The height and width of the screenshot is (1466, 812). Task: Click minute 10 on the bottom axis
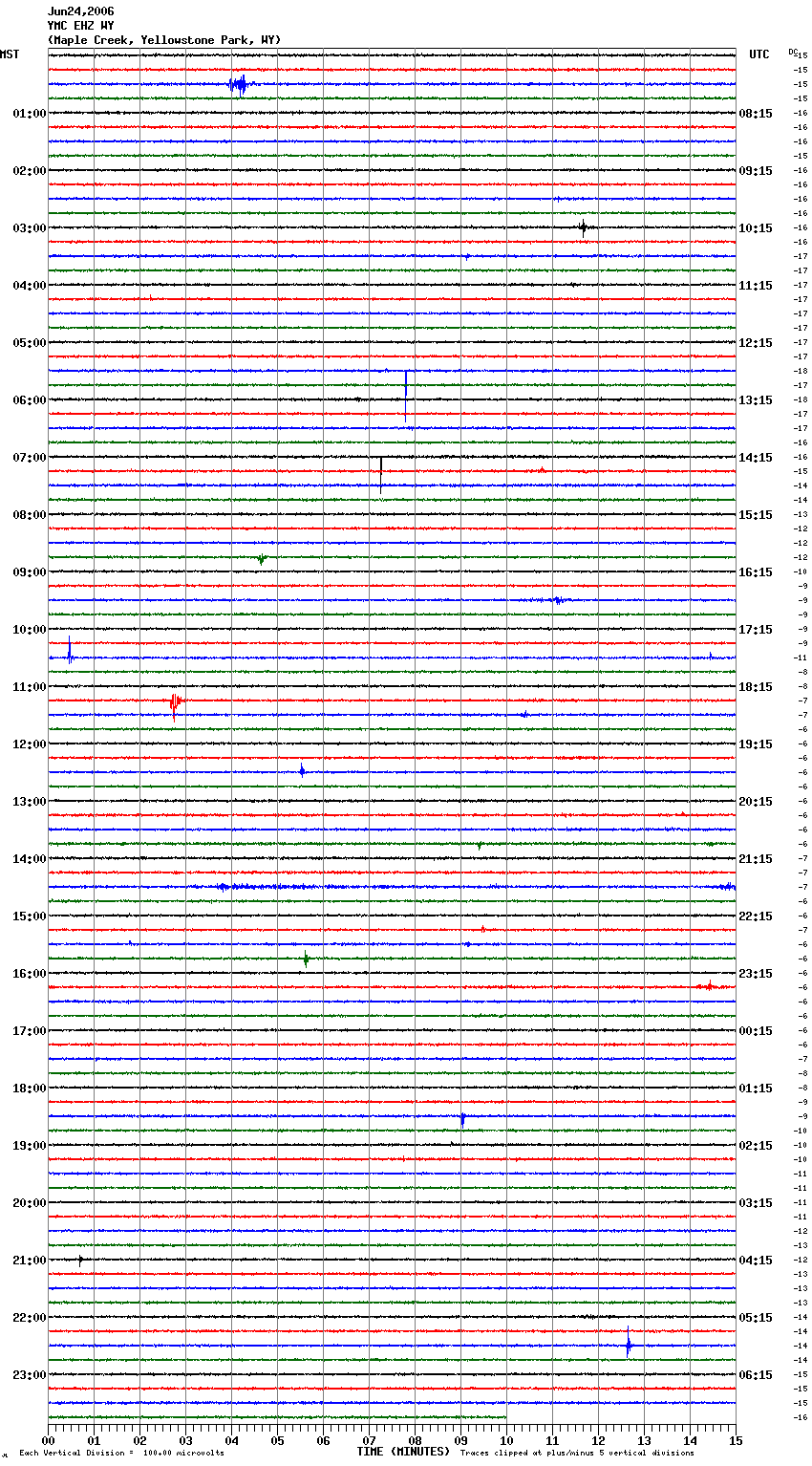[x=506, y=1439]
